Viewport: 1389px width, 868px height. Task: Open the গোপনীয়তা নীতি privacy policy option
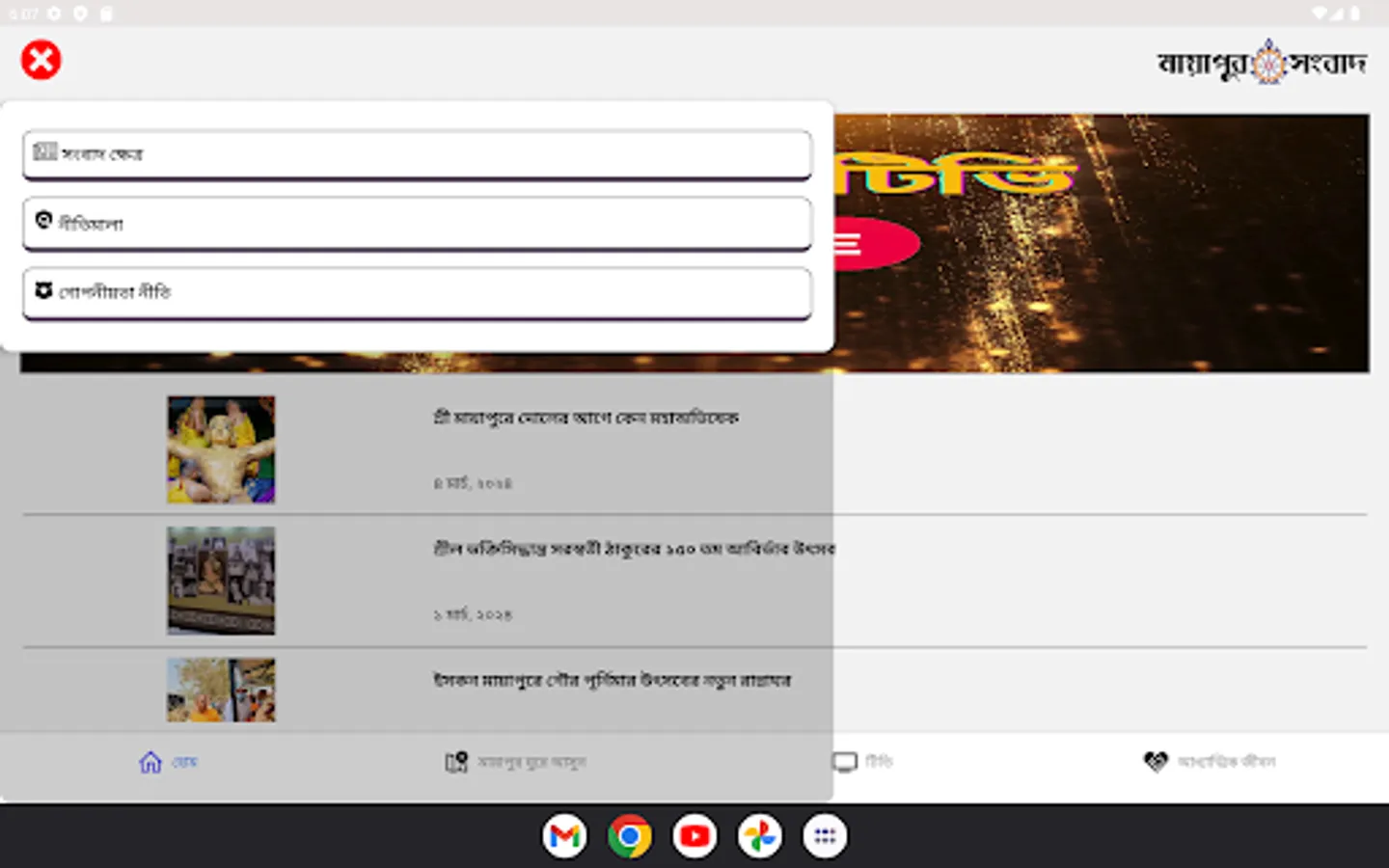point(417,292)
